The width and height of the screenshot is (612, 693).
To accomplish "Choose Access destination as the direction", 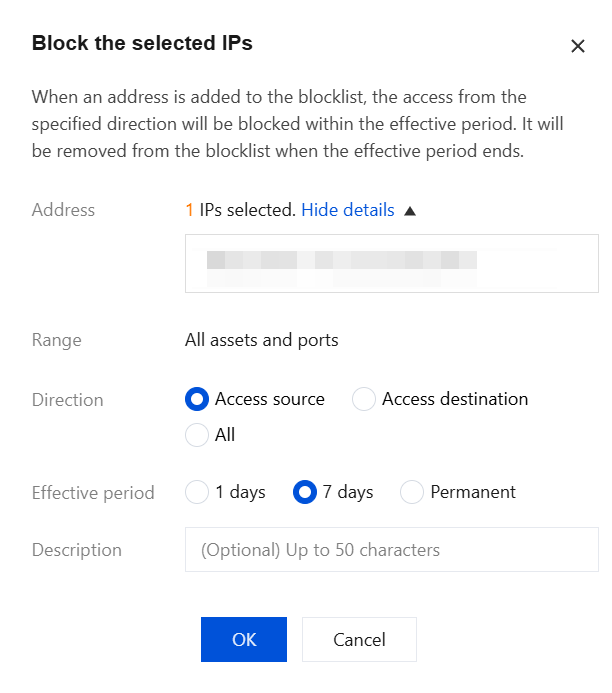I will (364, 399).
